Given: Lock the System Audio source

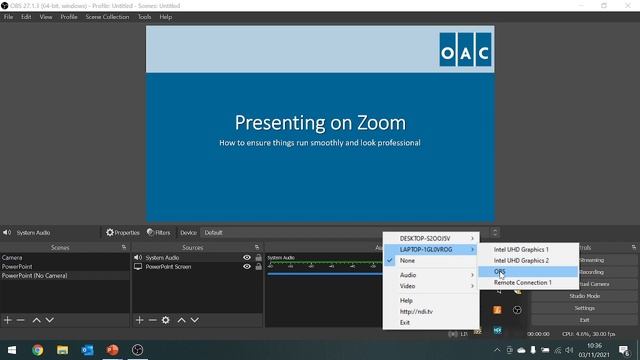Looking at the screenshot, I should [258, 258].
